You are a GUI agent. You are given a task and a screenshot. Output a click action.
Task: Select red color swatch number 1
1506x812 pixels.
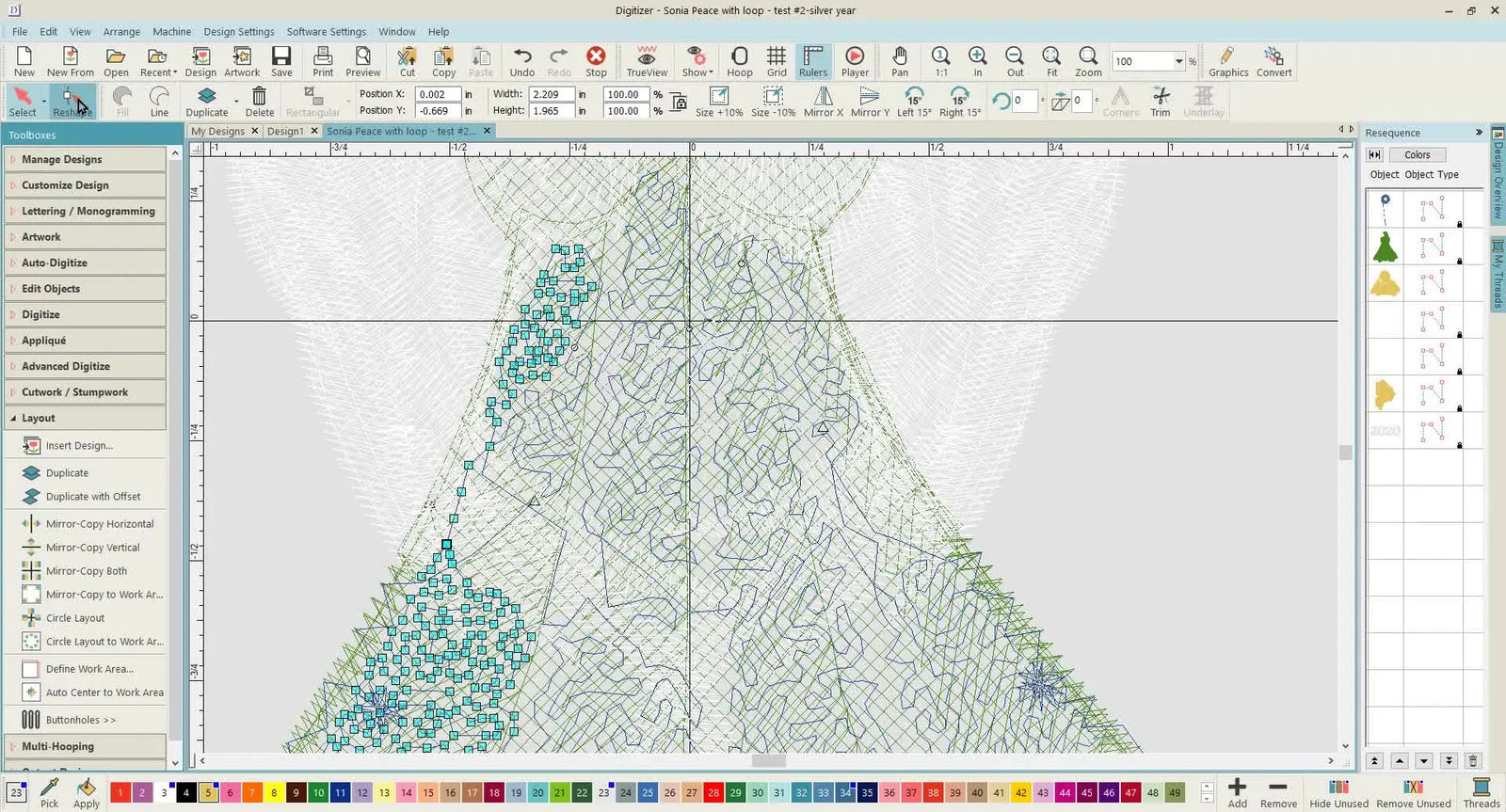(x=120, y=792)
